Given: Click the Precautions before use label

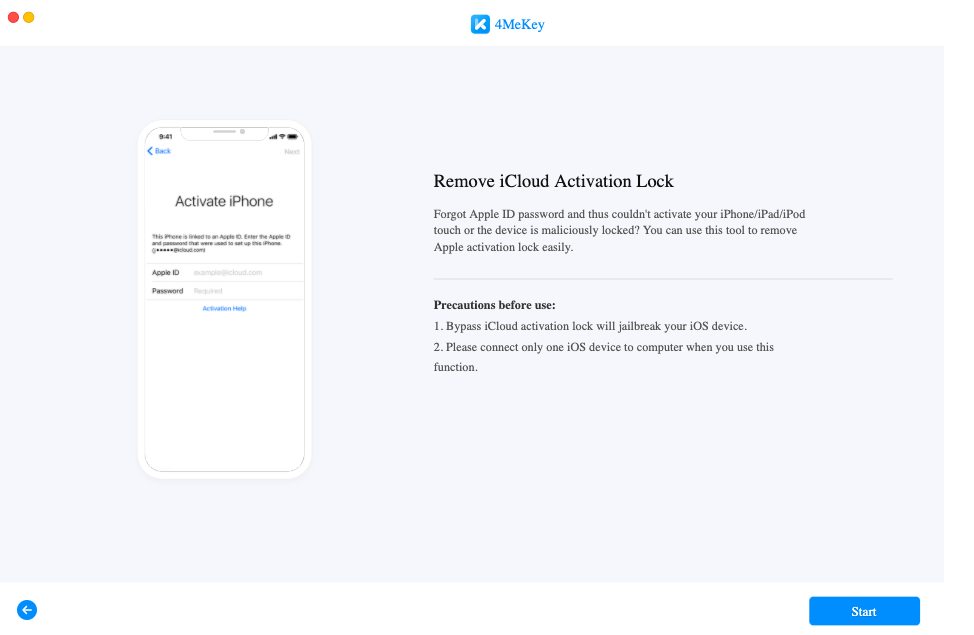Looking at the screenshot, I should click(x=494, y=305).
